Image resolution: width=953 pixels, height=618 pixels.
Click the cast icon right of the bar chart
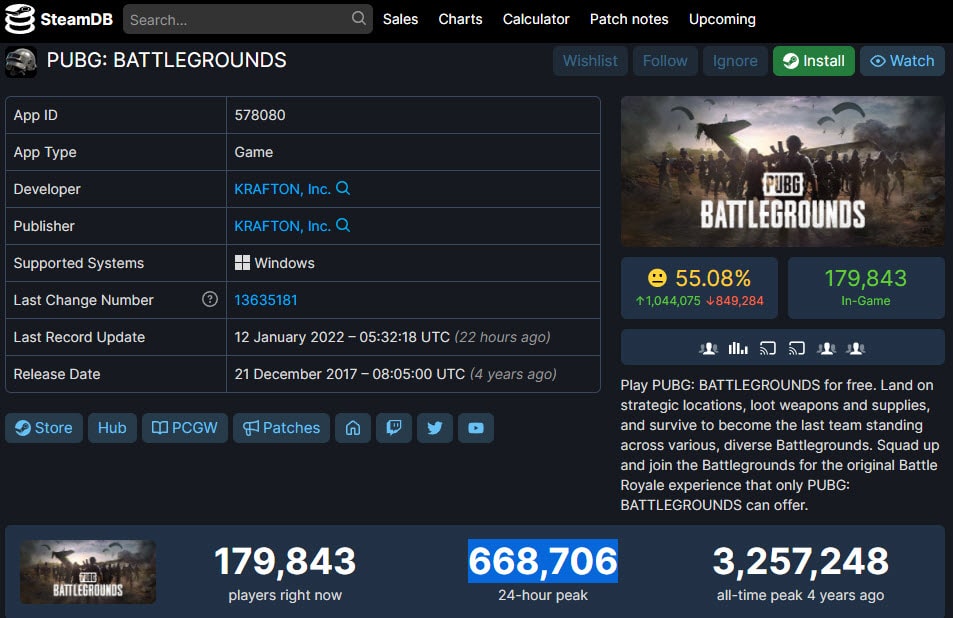coord(768,348)
